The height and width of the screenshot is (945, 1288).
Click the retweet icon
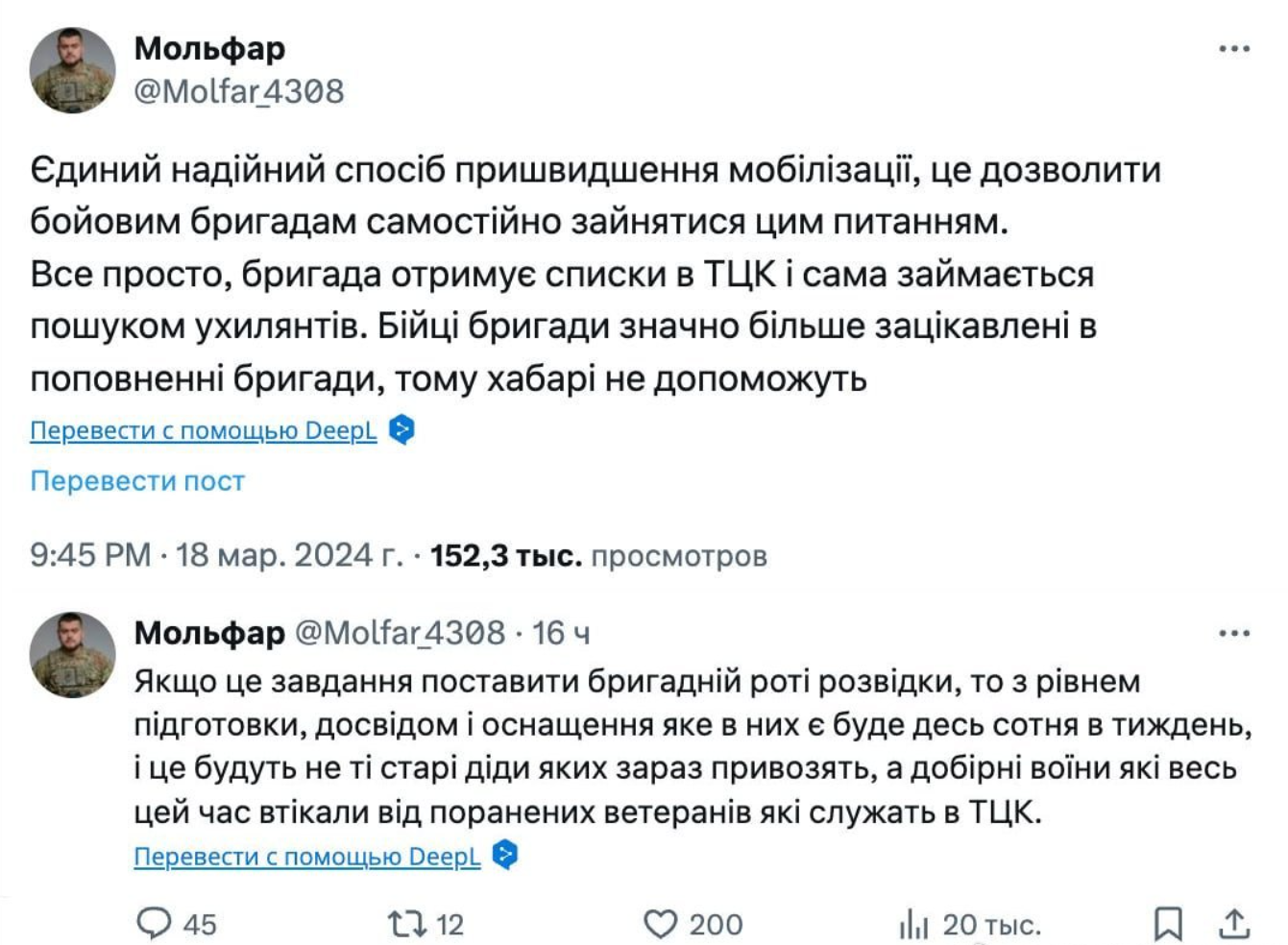pos(405,923)
